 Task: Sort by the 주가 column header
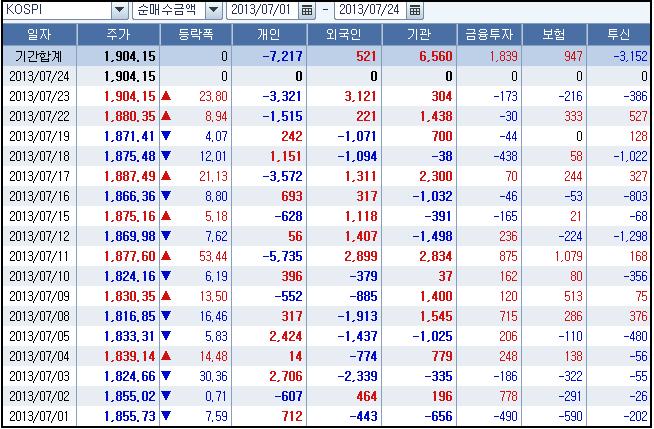[x=118, y=35]
